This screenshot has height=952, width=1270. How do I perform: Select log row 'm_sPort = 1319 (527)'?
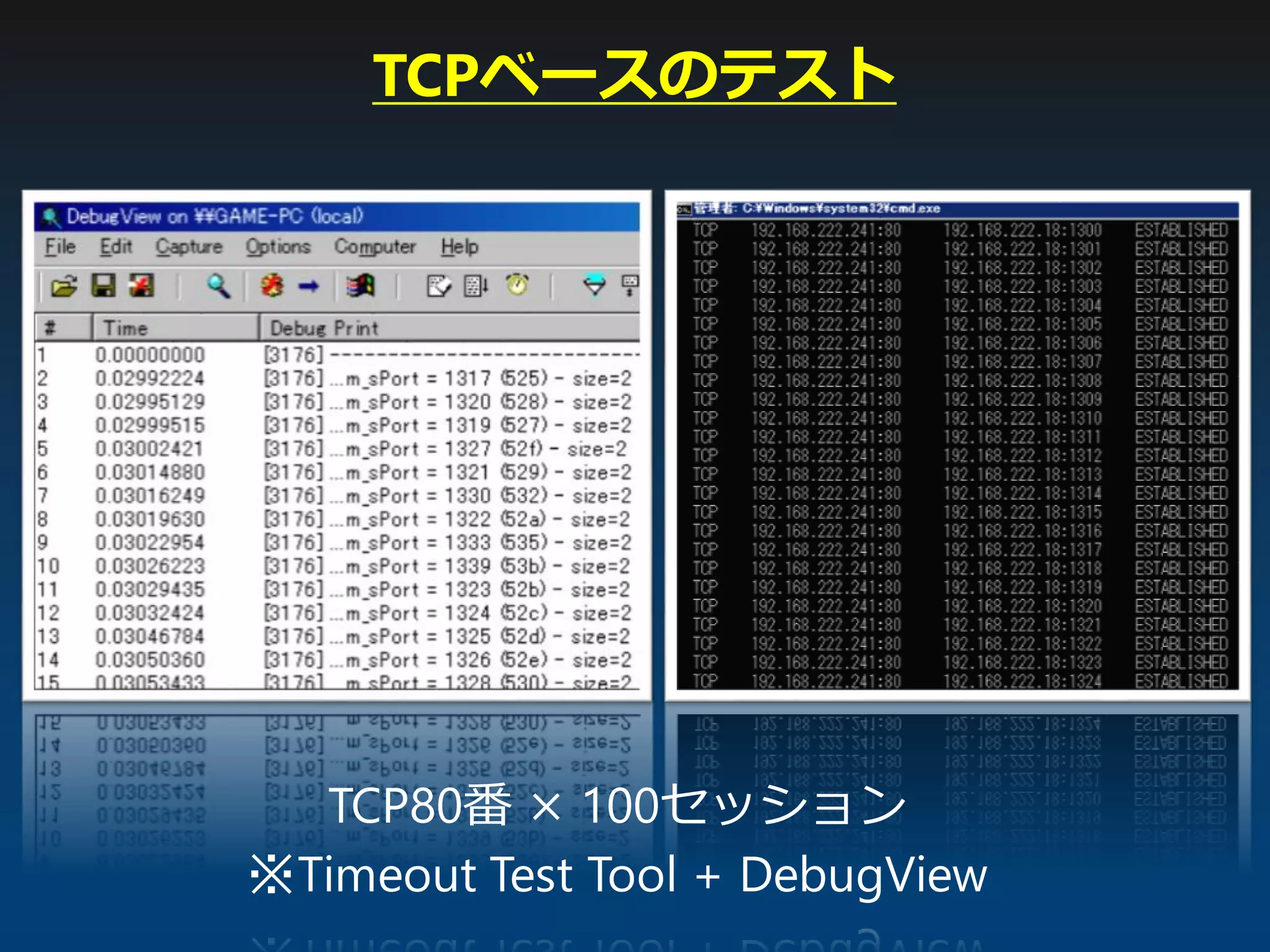[337, 426]
